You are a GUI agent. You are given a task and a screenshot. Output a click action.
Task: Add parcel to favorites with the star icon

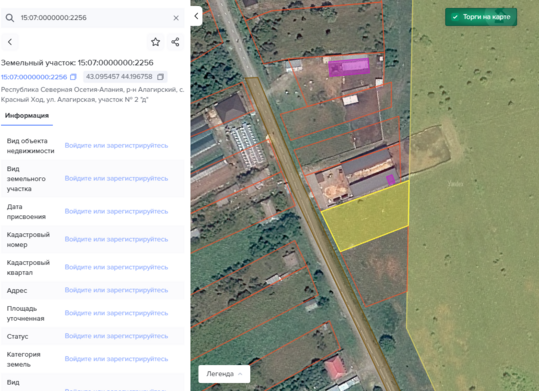tap(155, 42)
